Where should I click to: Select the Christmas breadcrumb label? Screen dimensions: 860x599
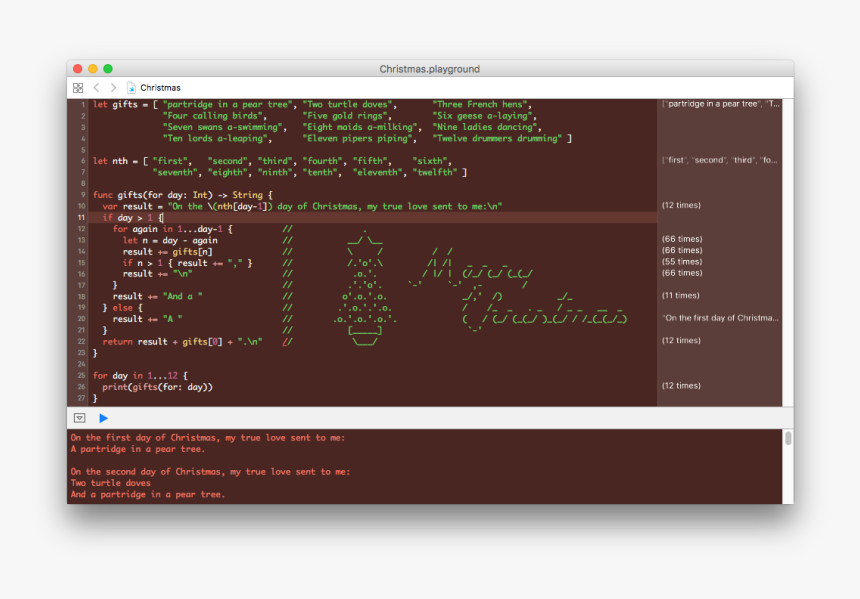coord(160,88)
